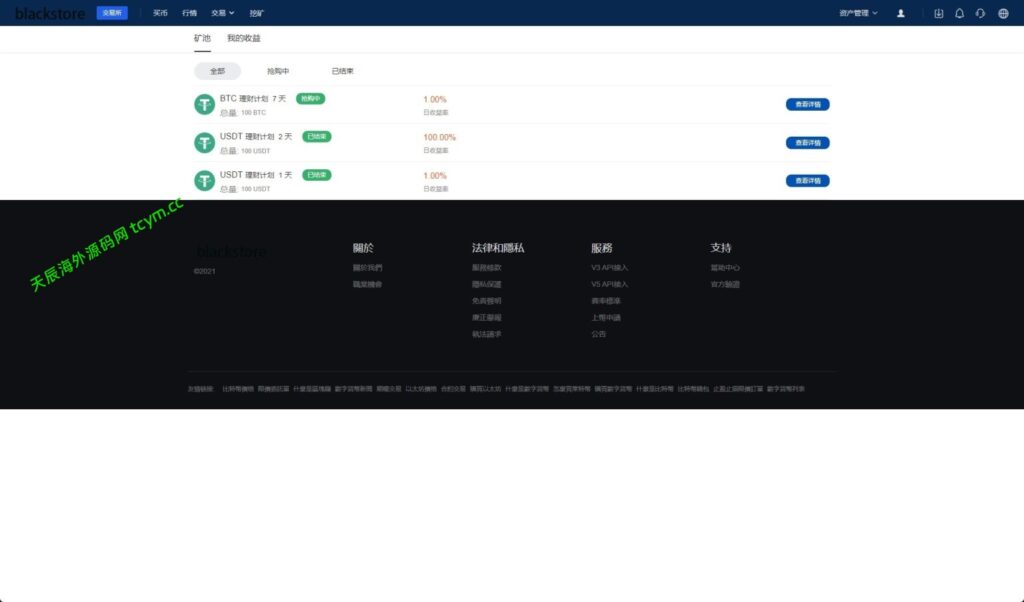Click the BTC 7-day plan coin icon

[x=205, y=105]
